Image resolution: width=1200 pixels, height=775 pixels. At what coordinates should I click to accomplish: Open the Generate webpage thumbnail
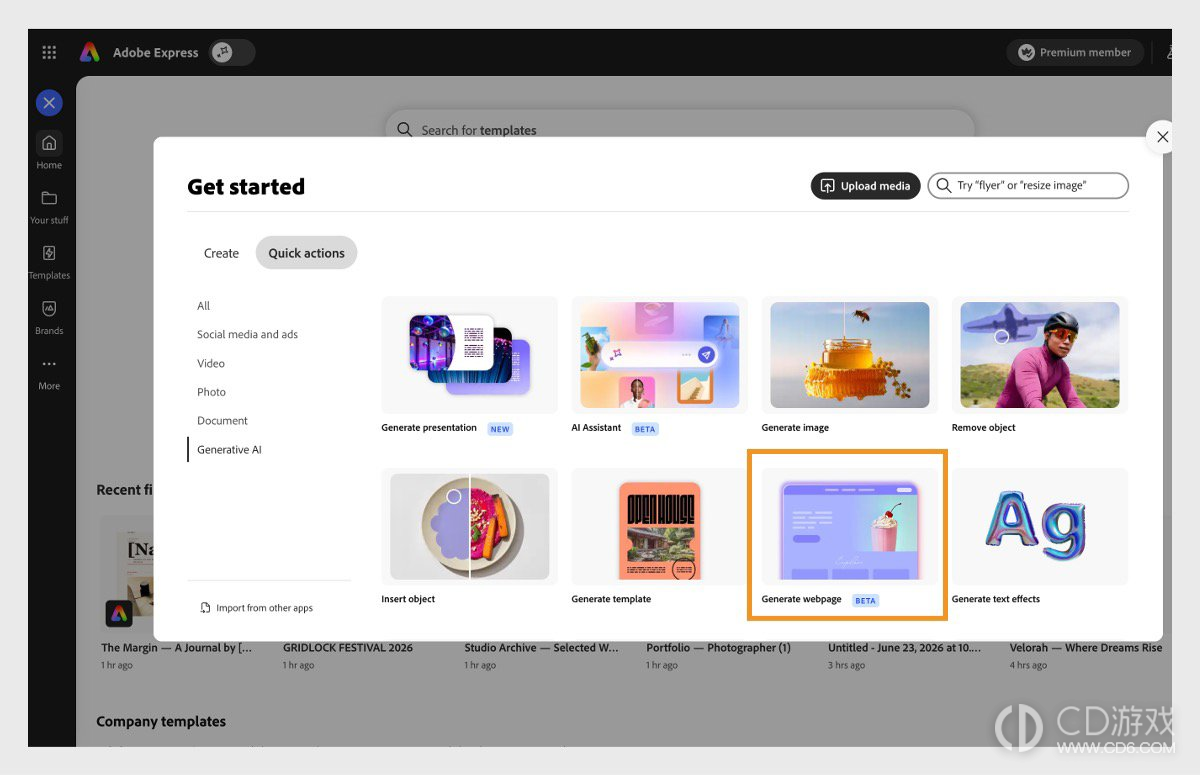pos(850,527)
